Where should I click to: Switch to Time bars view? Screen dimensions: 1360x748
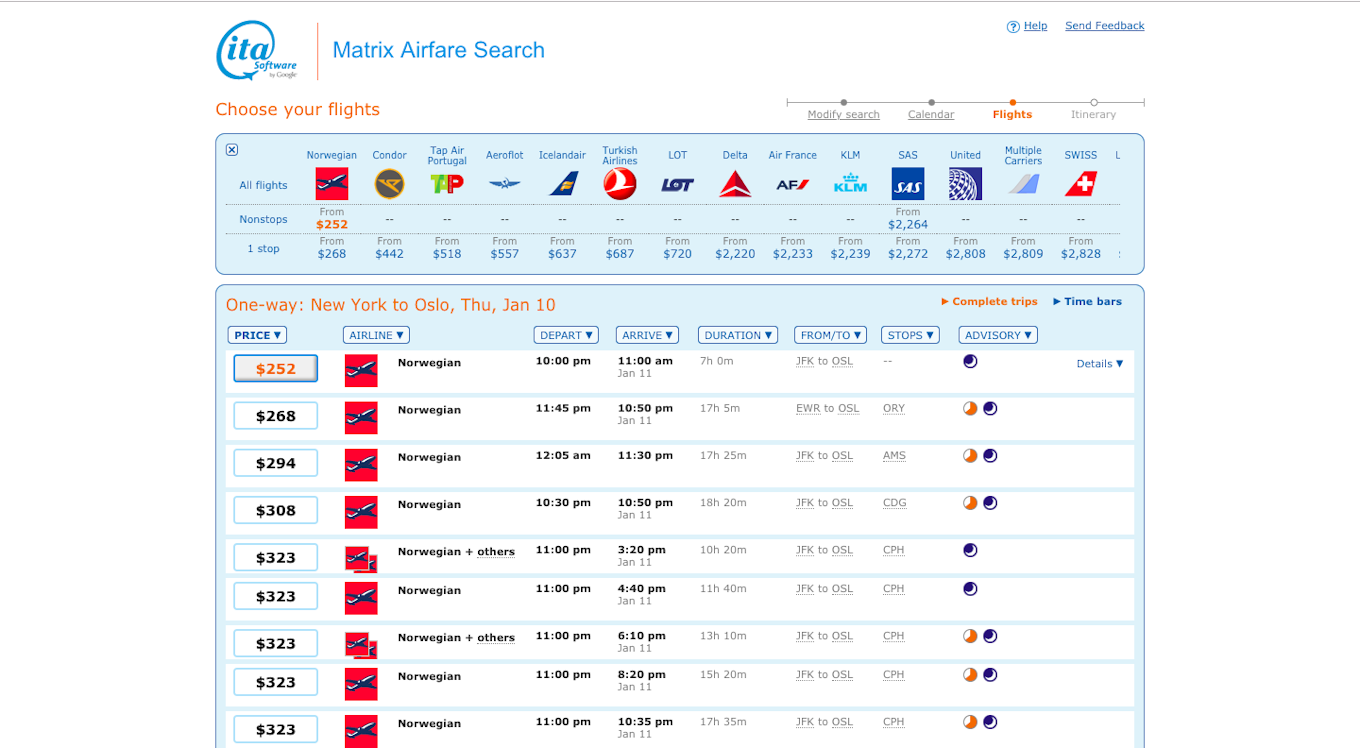point(1087,302)
